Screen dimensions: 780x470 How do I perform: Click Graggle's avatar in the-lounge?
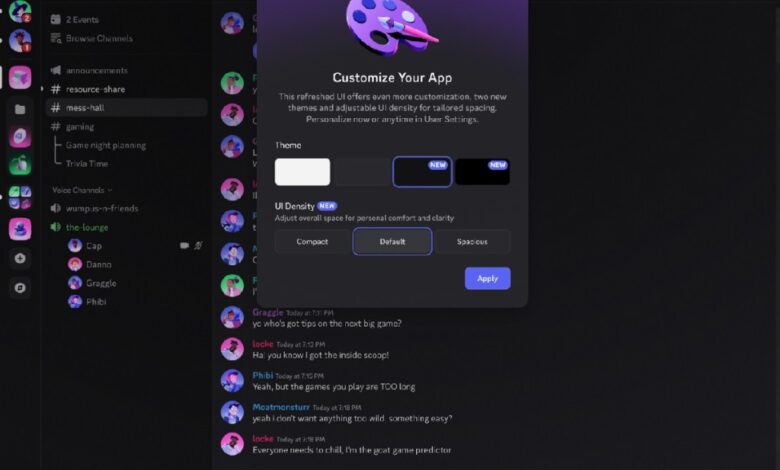click(75, 283)
